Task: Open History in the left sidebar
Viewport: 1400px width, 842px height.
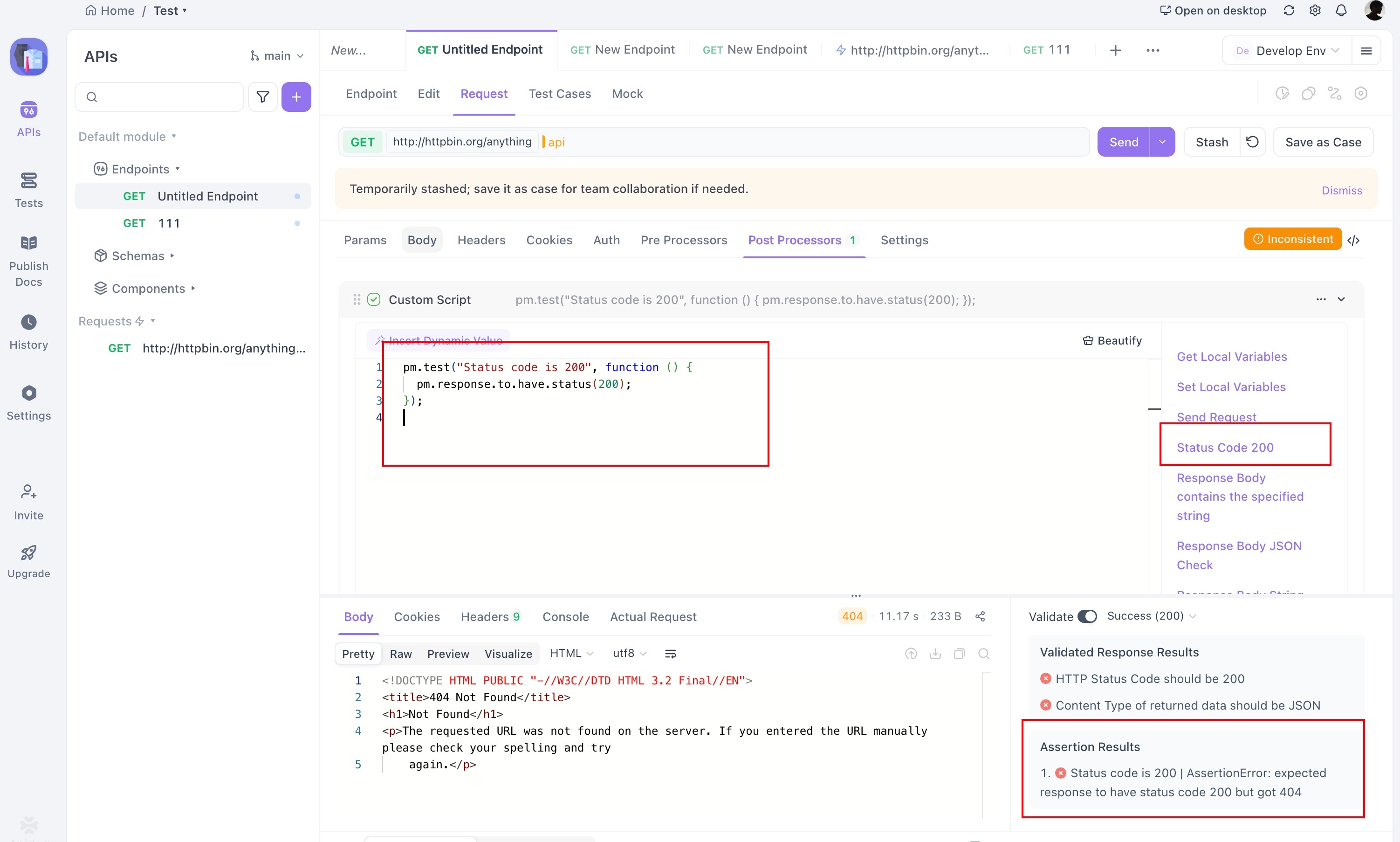Action: point(28,332)
